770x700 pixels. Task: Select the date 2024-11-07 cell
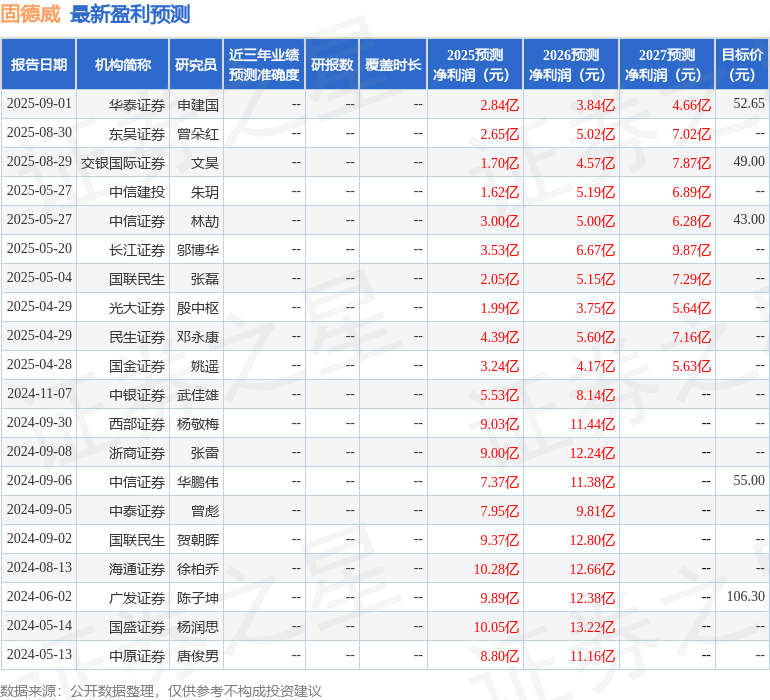[39, 394]
